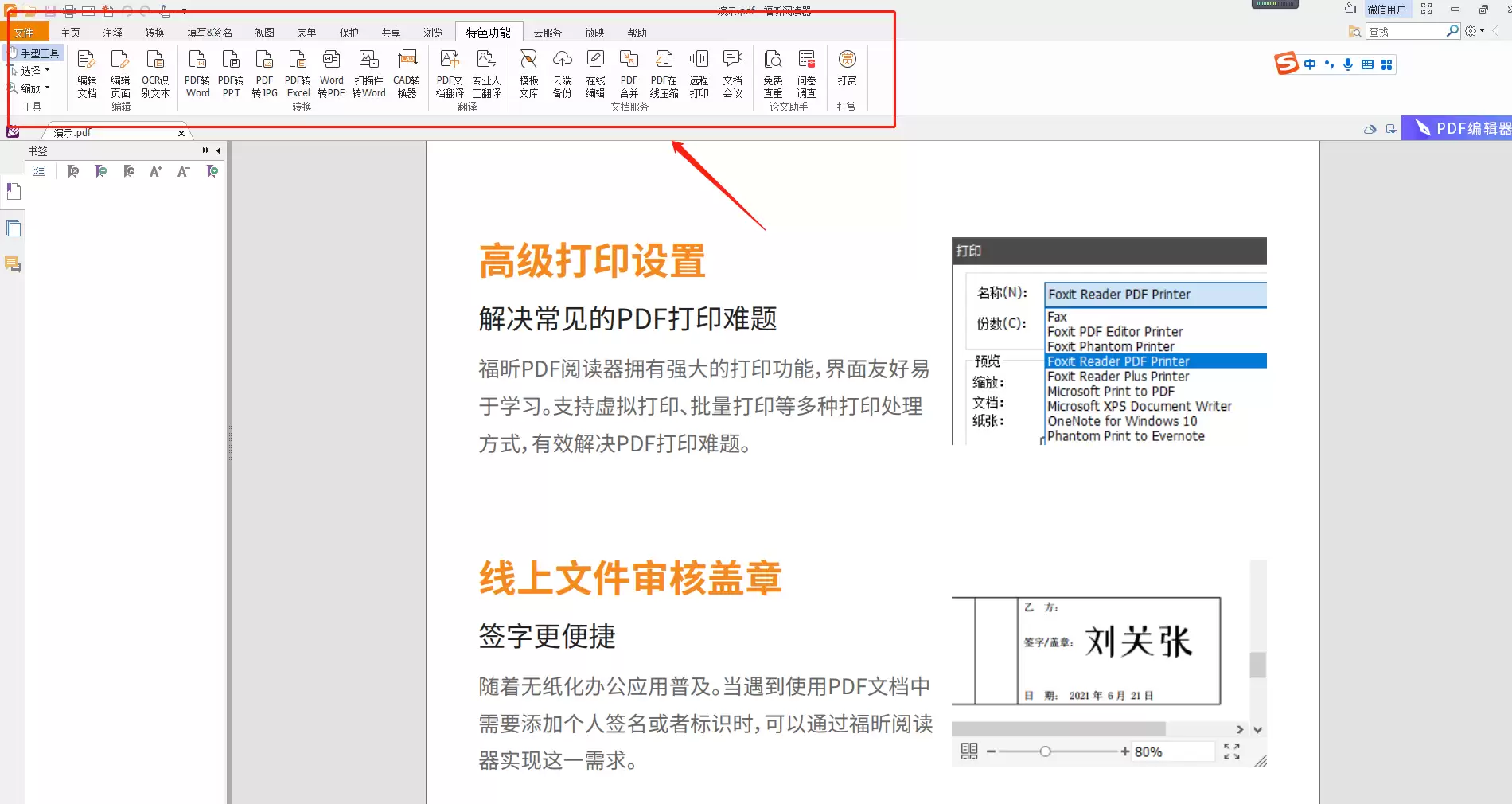Screen dimensions: 1512x804
Task: Show the page thumbnails sidebar panel
Action: point(13,228)
